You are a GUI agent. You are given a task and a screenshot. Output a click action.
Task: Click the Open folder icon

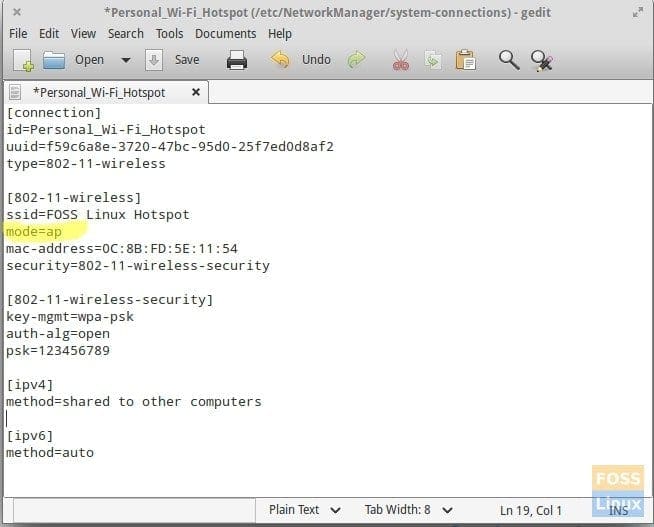pyautogui.click(x=54, y=60)
